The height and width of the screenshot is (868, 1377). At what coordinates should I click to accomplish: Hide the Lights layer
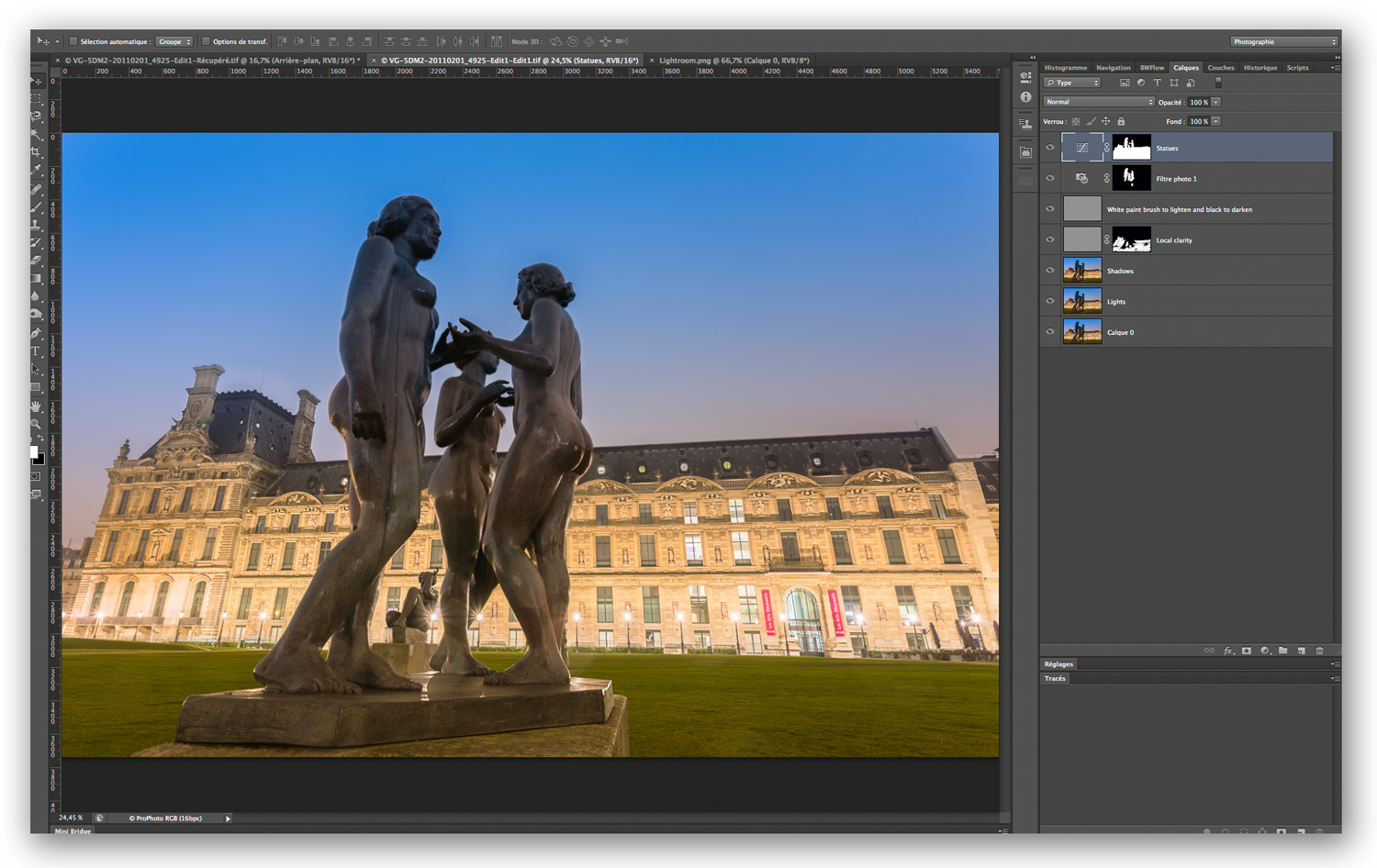(1050, 301)
